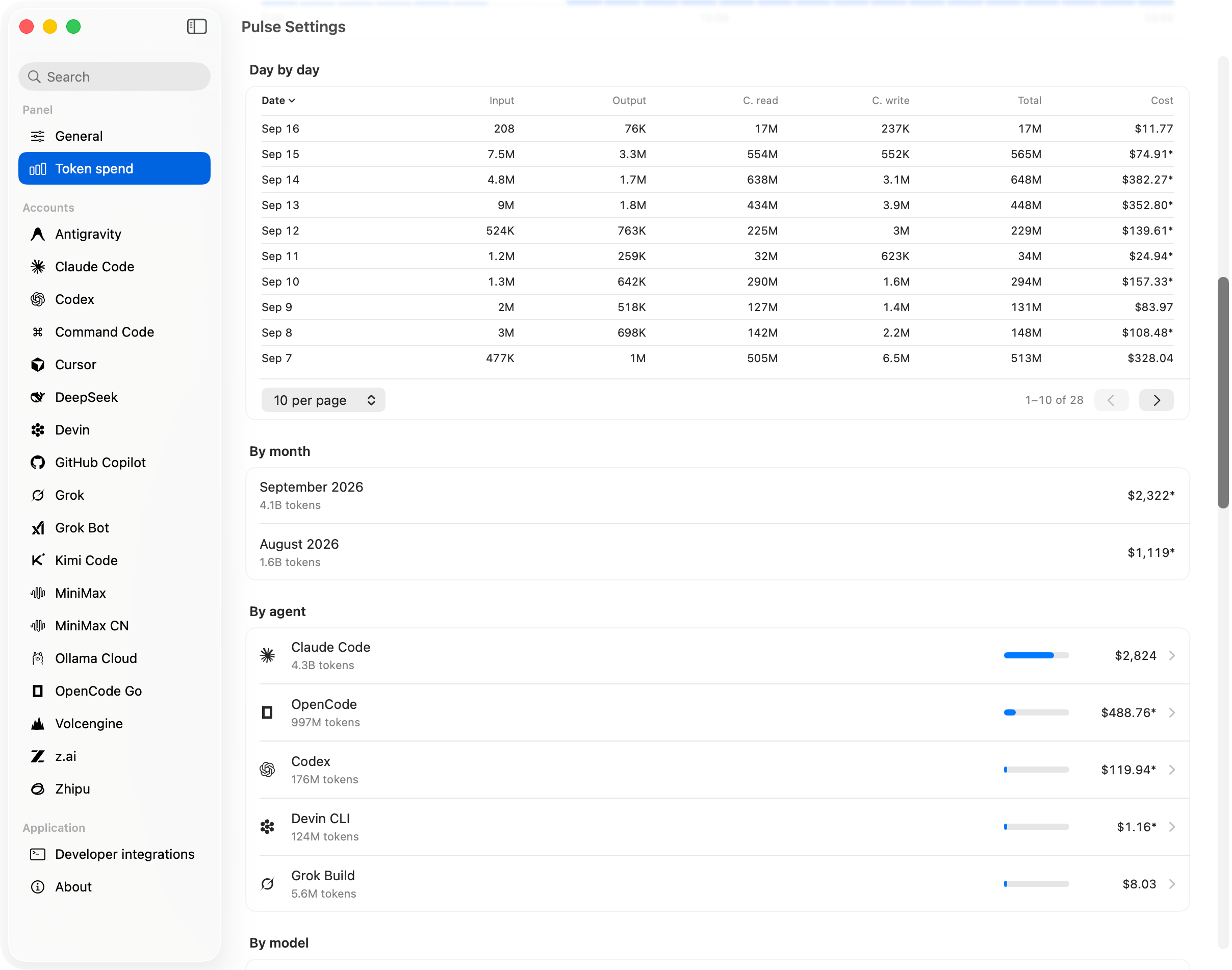
Task: Click the vertical scrollbar thumb
Action: click(x=1223, y=392)
